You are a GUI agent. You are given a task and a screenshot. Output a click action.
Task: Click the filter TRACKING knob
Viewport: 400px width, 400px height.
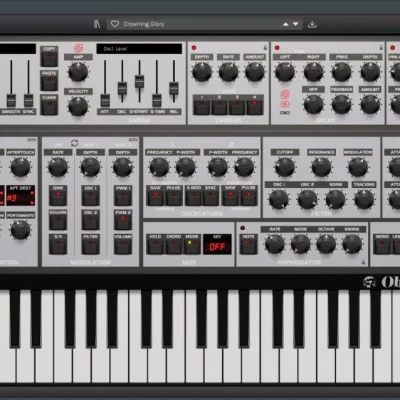point(364,199)
